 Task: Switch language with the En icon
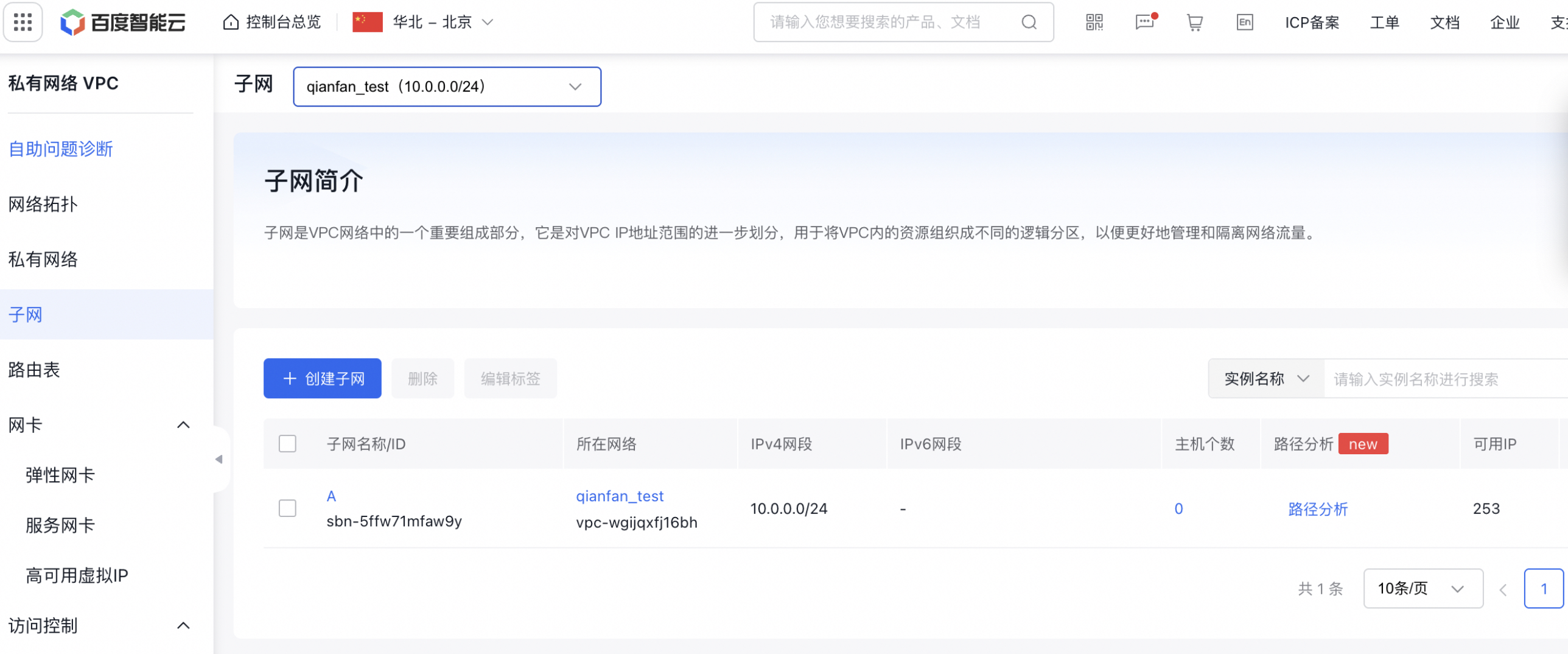pos(1244,23)
